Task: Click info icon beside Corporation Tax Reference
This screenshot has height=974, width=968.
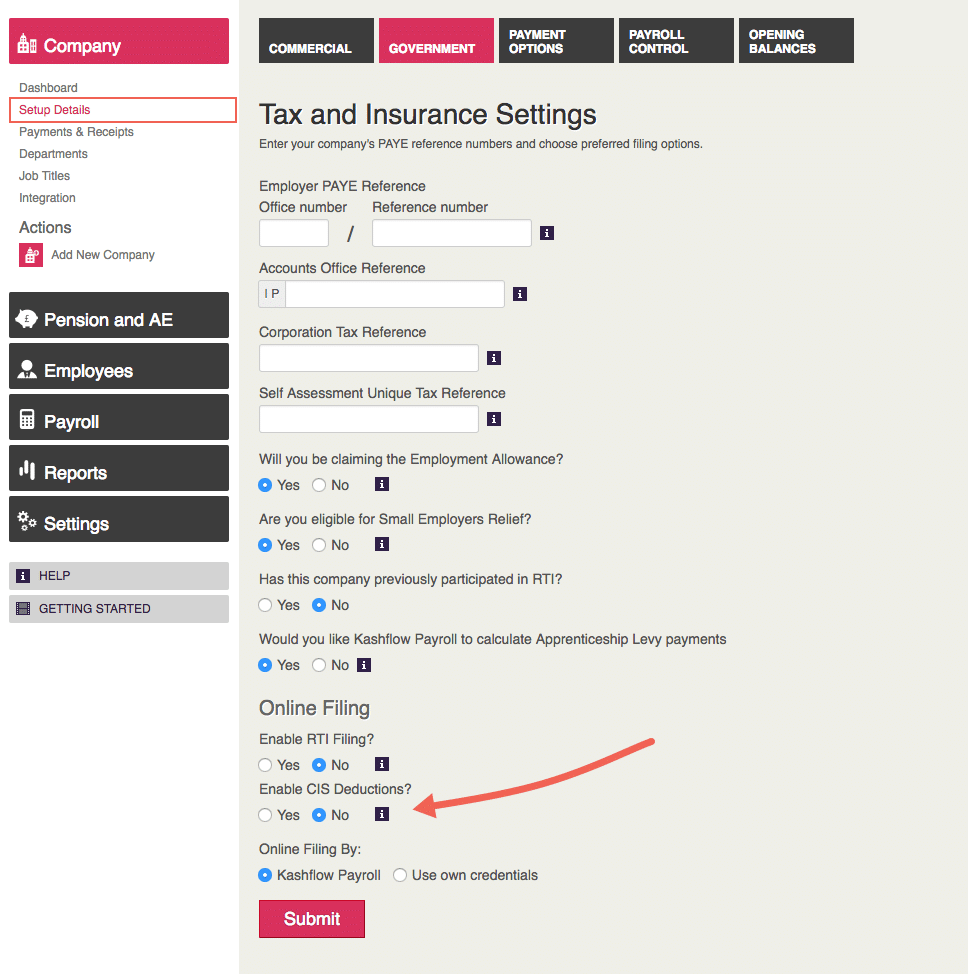Action: click(494, 358)
